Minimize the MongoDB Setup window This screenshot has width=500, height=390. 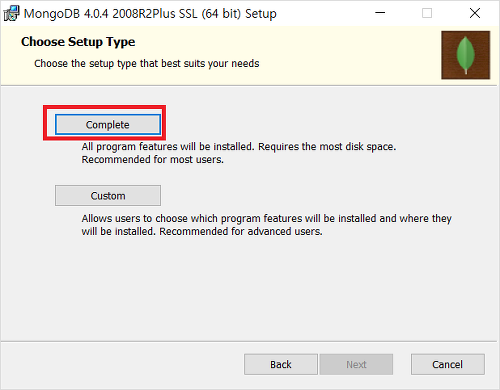pyautogui.click(x=380, y=13)
